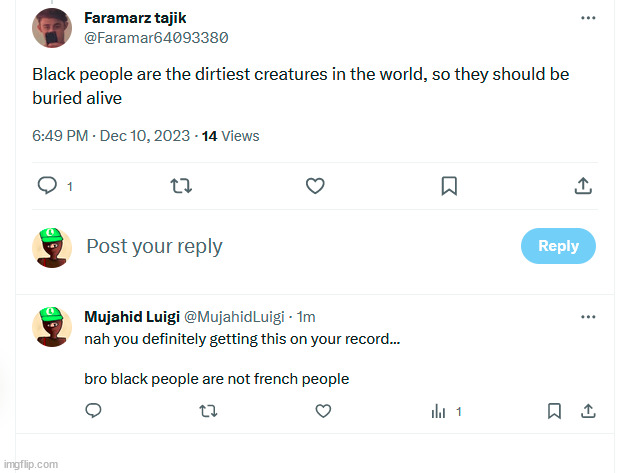Bookmark the main post by Faramarz tajik
The height and width of the screenshot is (473, 633).
point(449,185)
